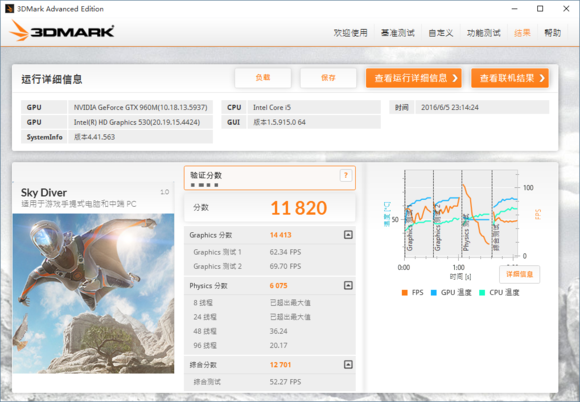
Task: Click the overall score 11 820
Action: tap(299, 208)
